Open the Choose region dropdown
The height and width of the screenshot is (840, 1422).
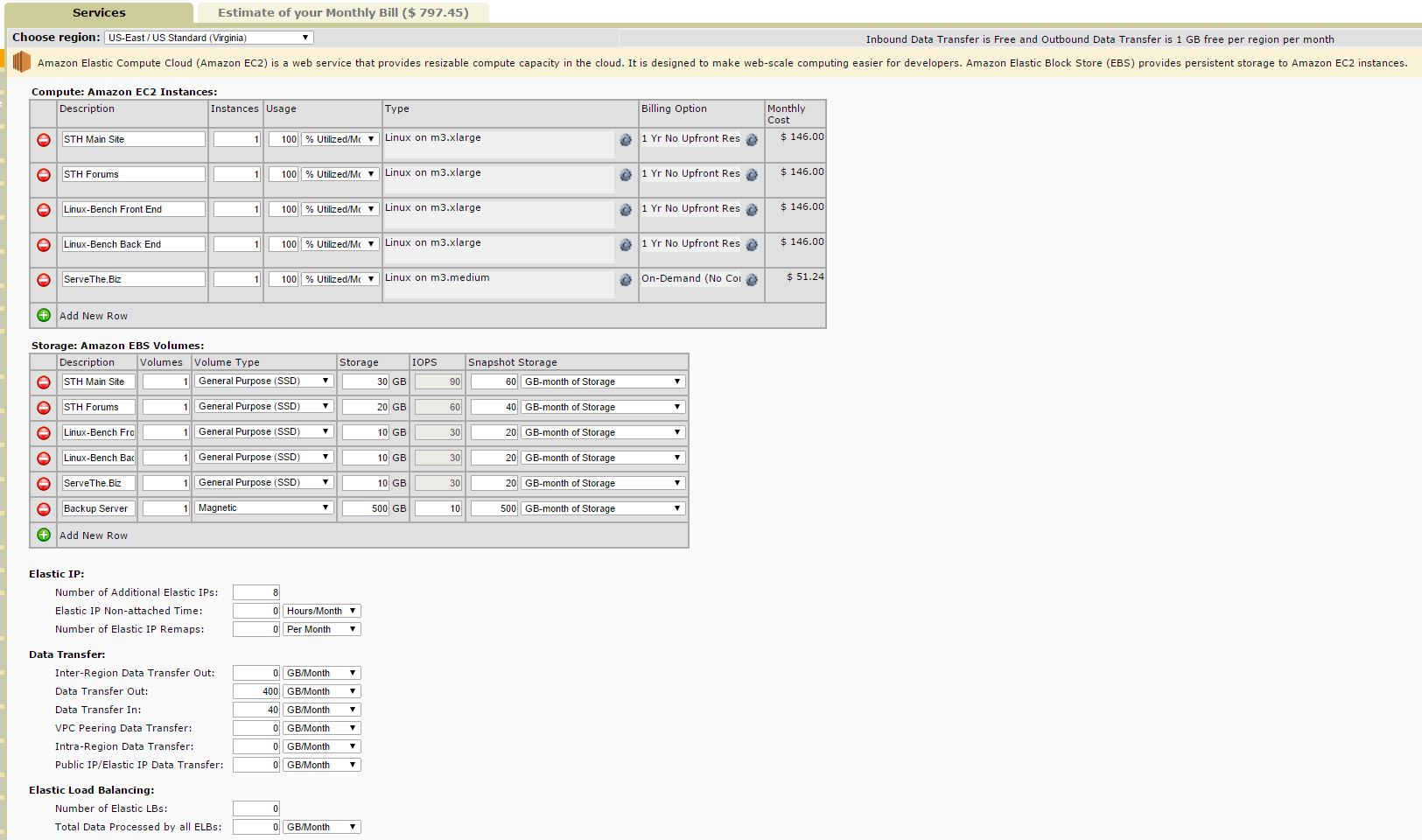click(208, 38)
